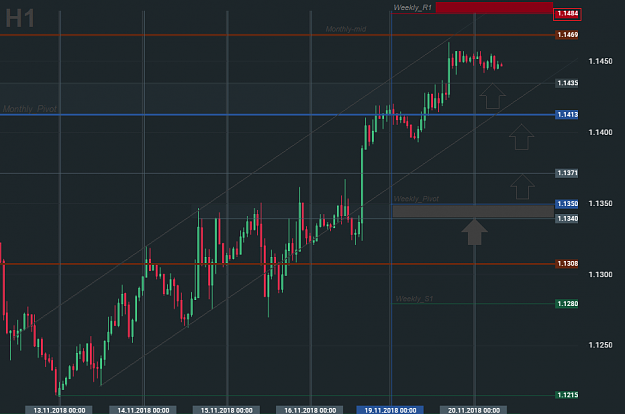Click the Weekly_R1 level label
This screenshot has width=625, height=414.
tap(413, 8)
